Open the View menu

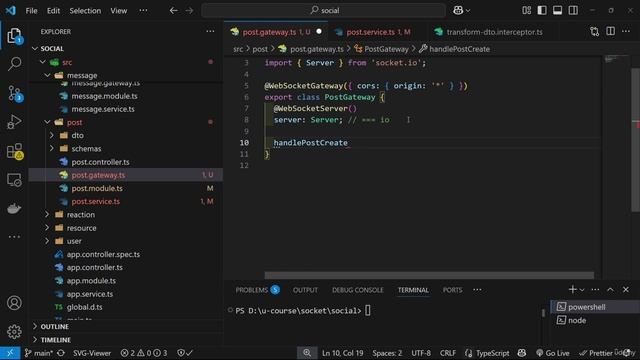point(119,11)
